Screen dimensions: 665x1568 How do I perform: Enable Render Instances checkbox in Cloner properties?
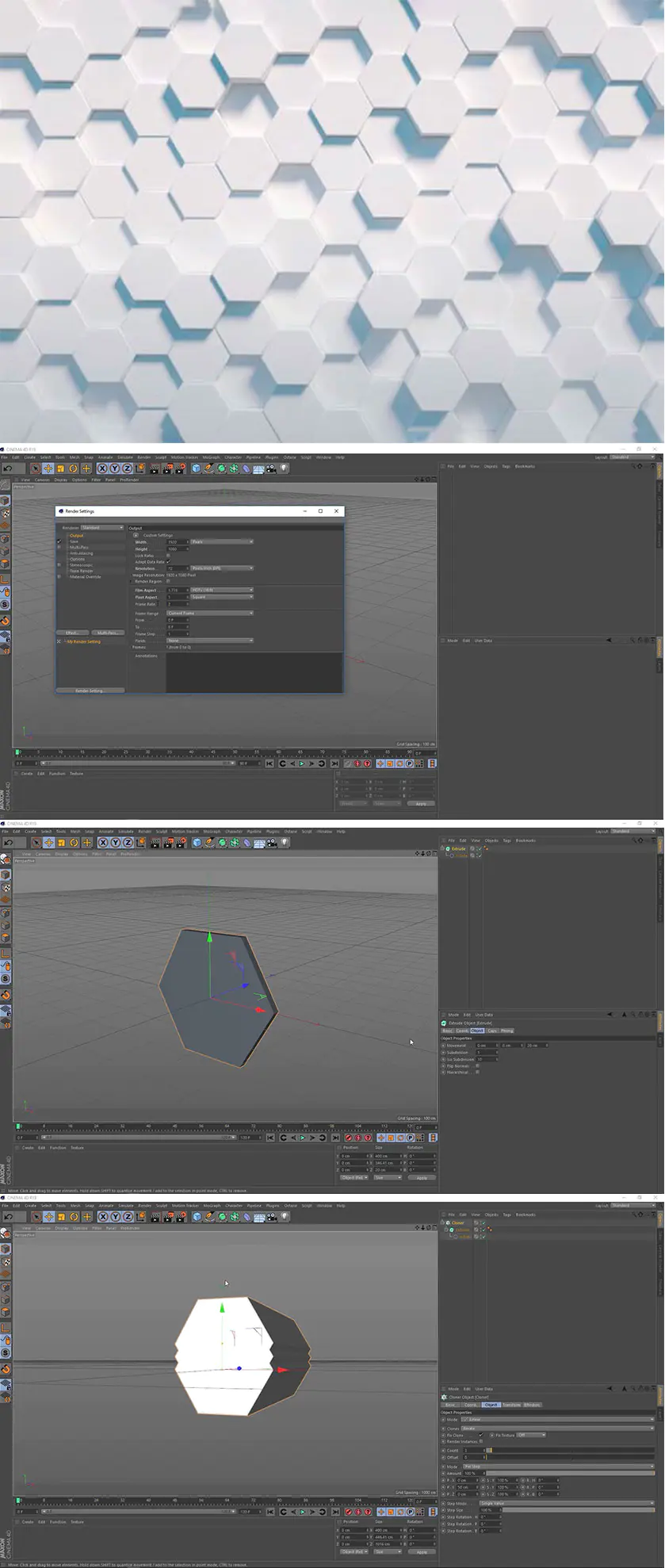(x=481, y=1441)
